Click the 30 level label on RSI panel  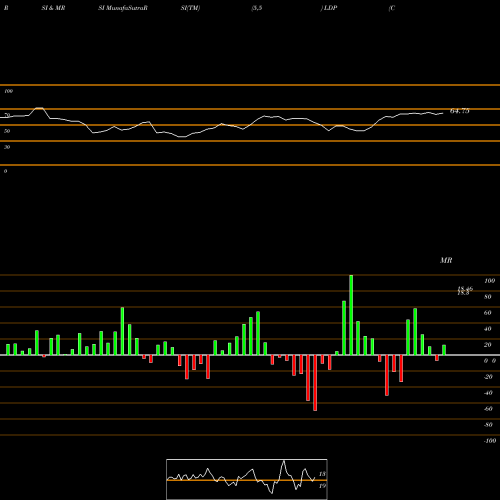[7, 147]
